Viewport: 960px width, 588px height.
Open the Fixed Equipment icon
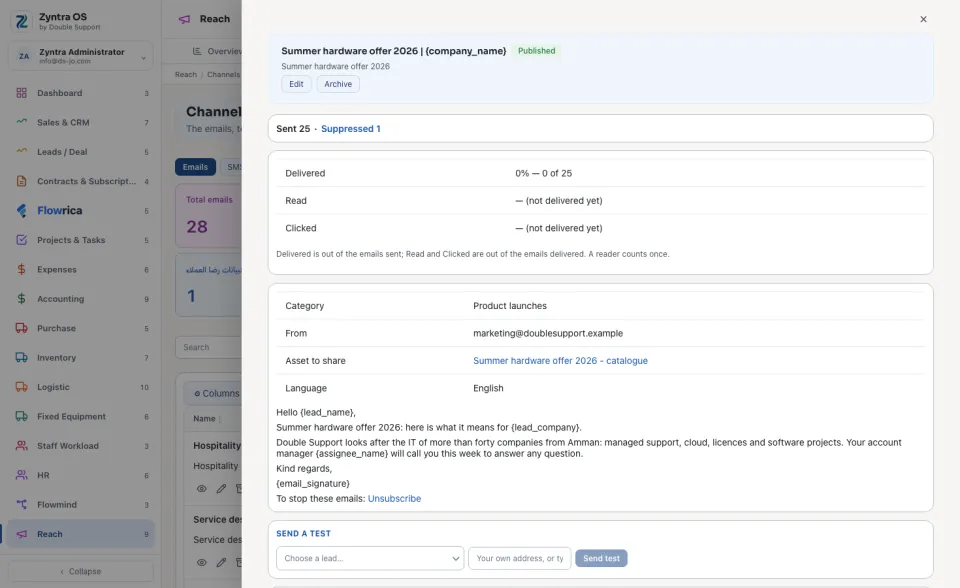21,416
